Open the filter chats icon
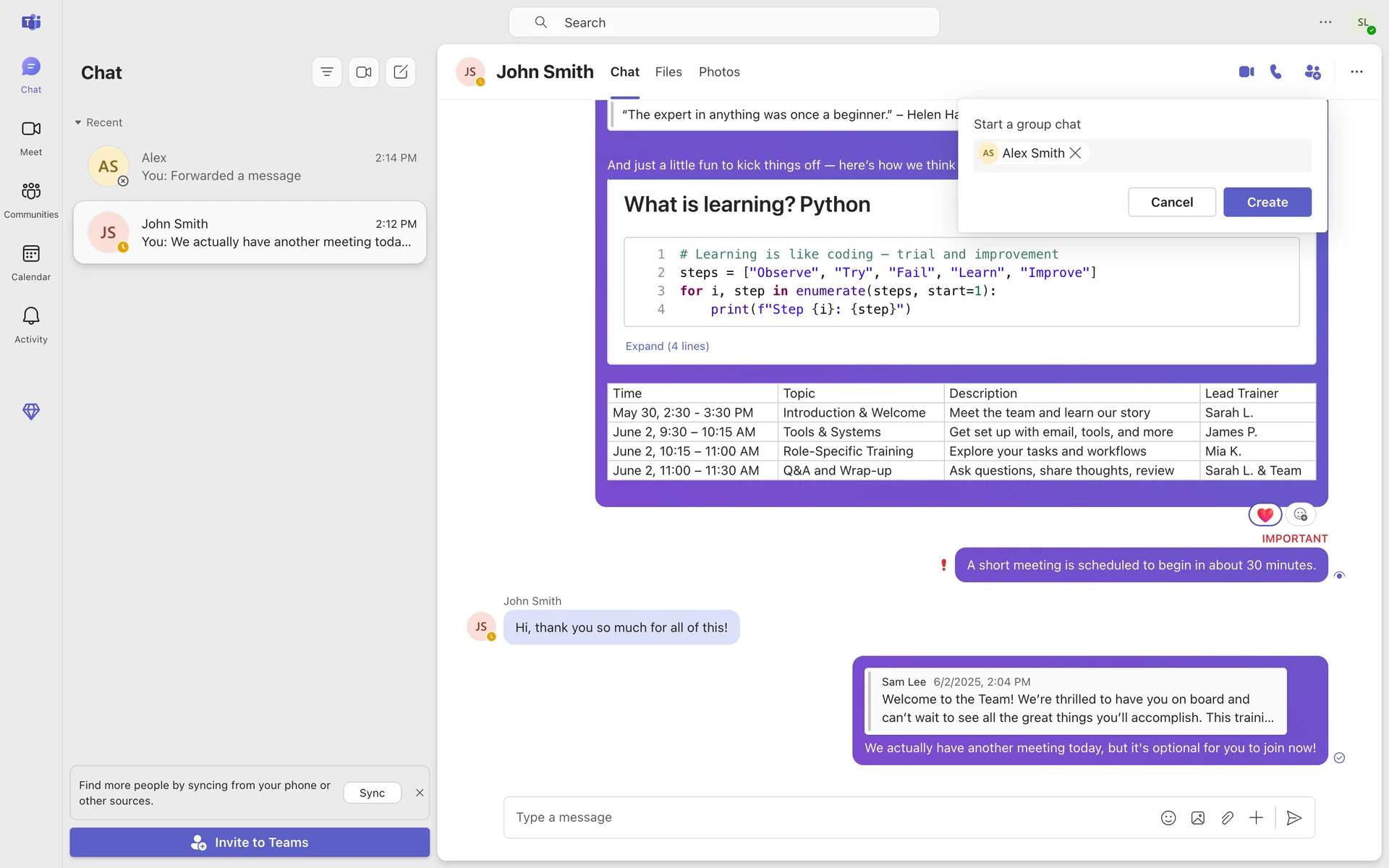Image resolution: width=1389 pixels, height=868 pixels. click(327, 72)
